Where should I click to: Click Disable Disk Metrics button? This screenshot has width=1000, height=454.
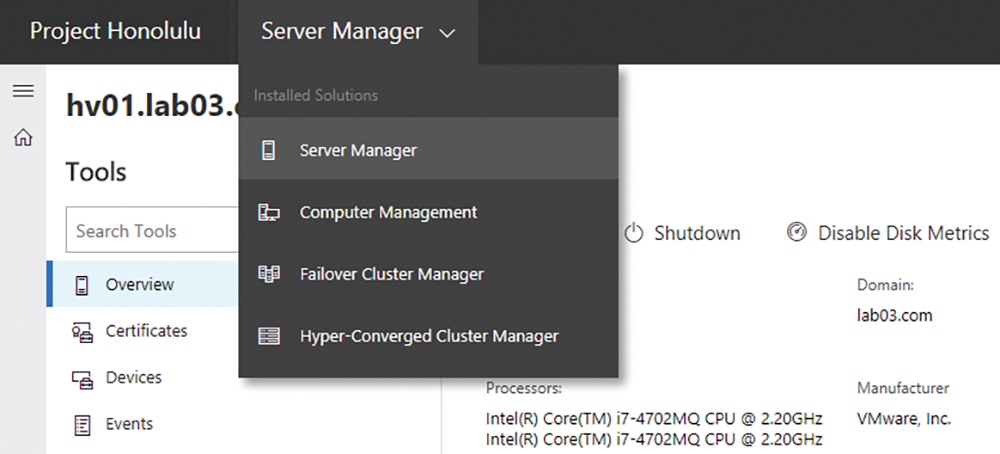[888, 233]
